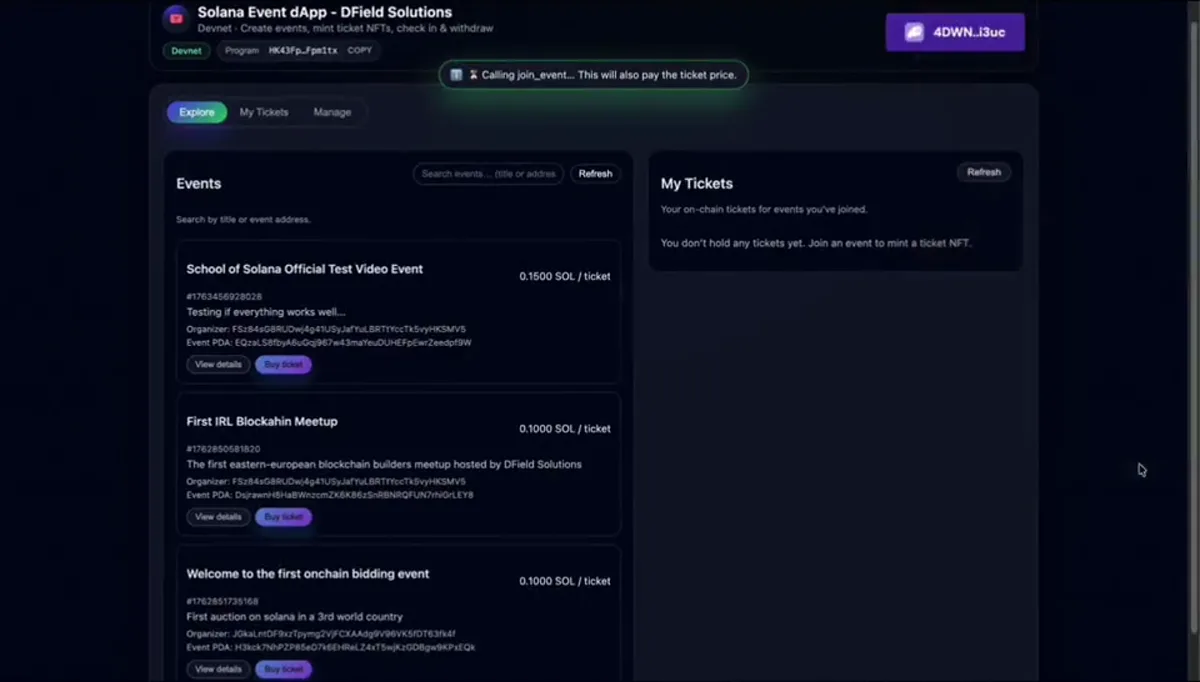Image resolution: width=1200 pixels, height=682 pixels.
Task: Focus the Search events input field
Action: click(x=488, y=173)
